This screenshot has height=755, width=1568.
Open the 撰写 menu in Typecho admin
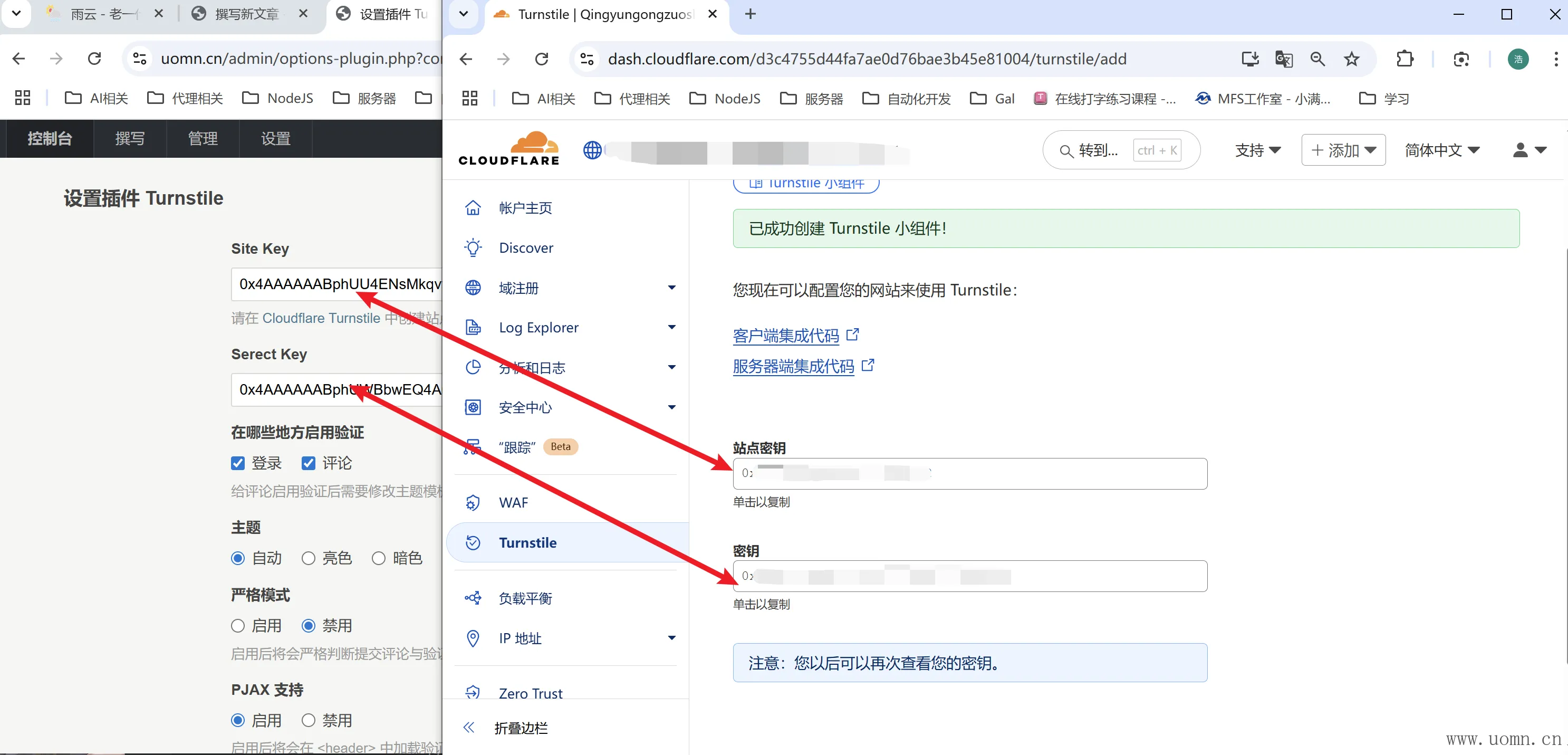tap(130, 139)
